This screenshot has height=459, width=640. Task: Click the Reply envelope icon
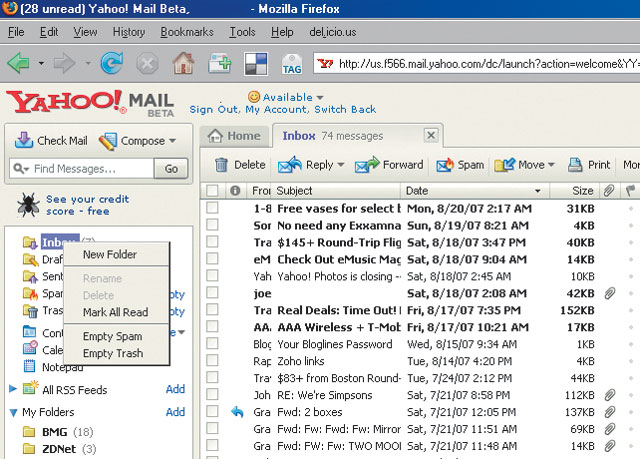(x=289, y=164)
